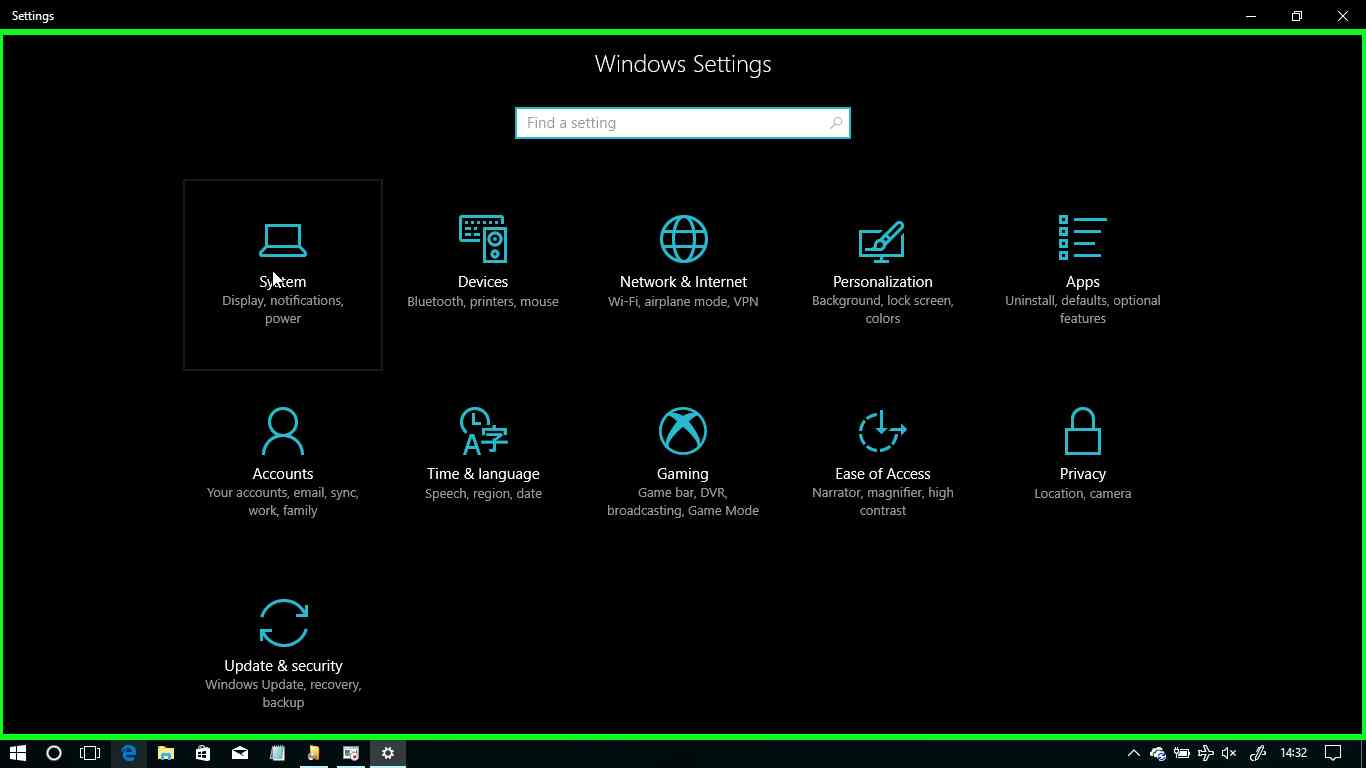
Task: Open the Mail app in the taskbar
Action: click(240, 753)
